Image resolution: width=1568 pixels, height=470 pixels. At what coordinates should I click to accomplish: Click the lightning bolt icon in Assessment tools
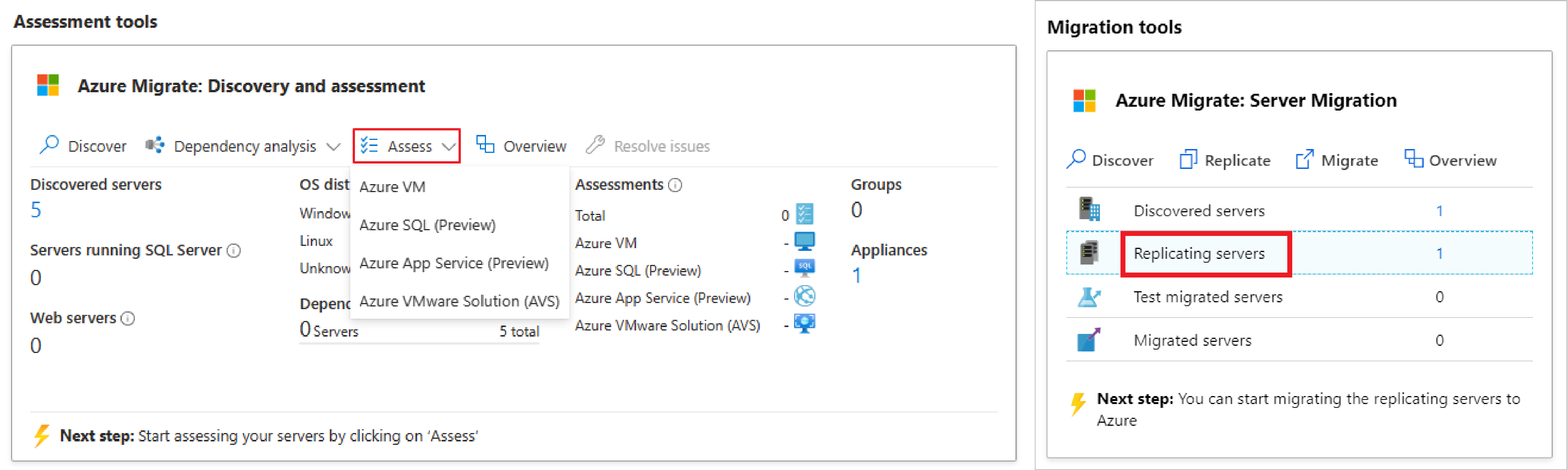(x=42, y=436)
